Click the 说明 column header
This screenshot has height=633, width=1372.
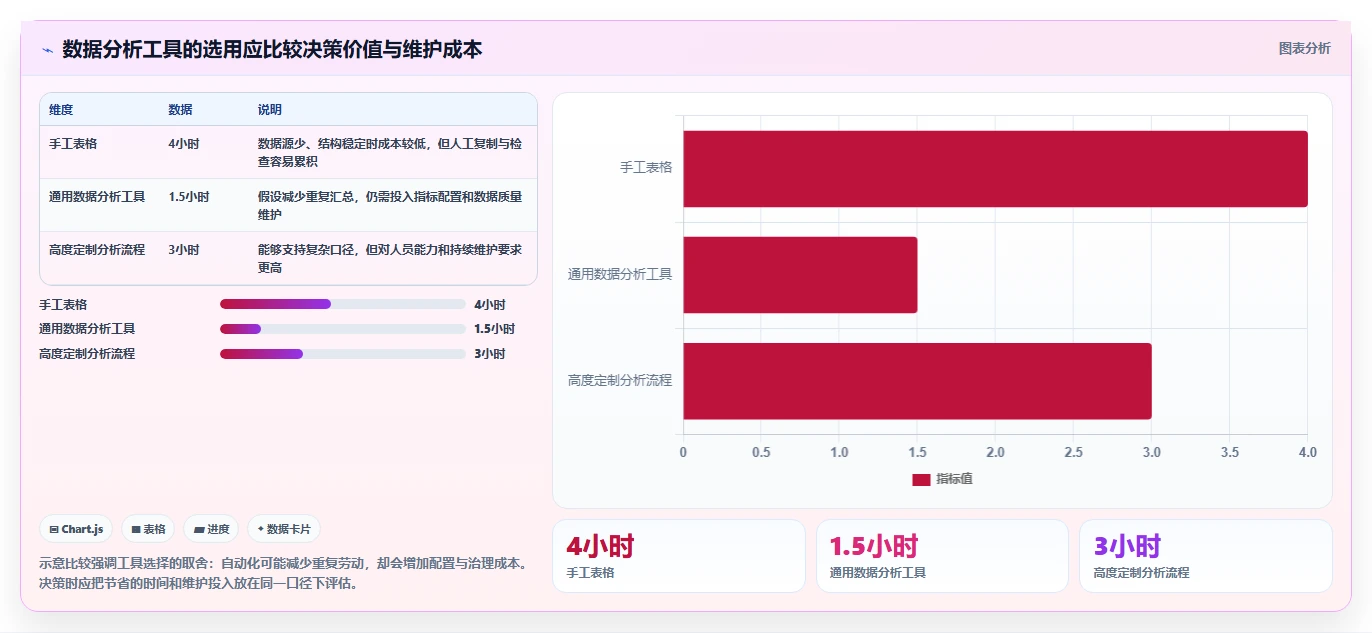(x=270, y=110)
